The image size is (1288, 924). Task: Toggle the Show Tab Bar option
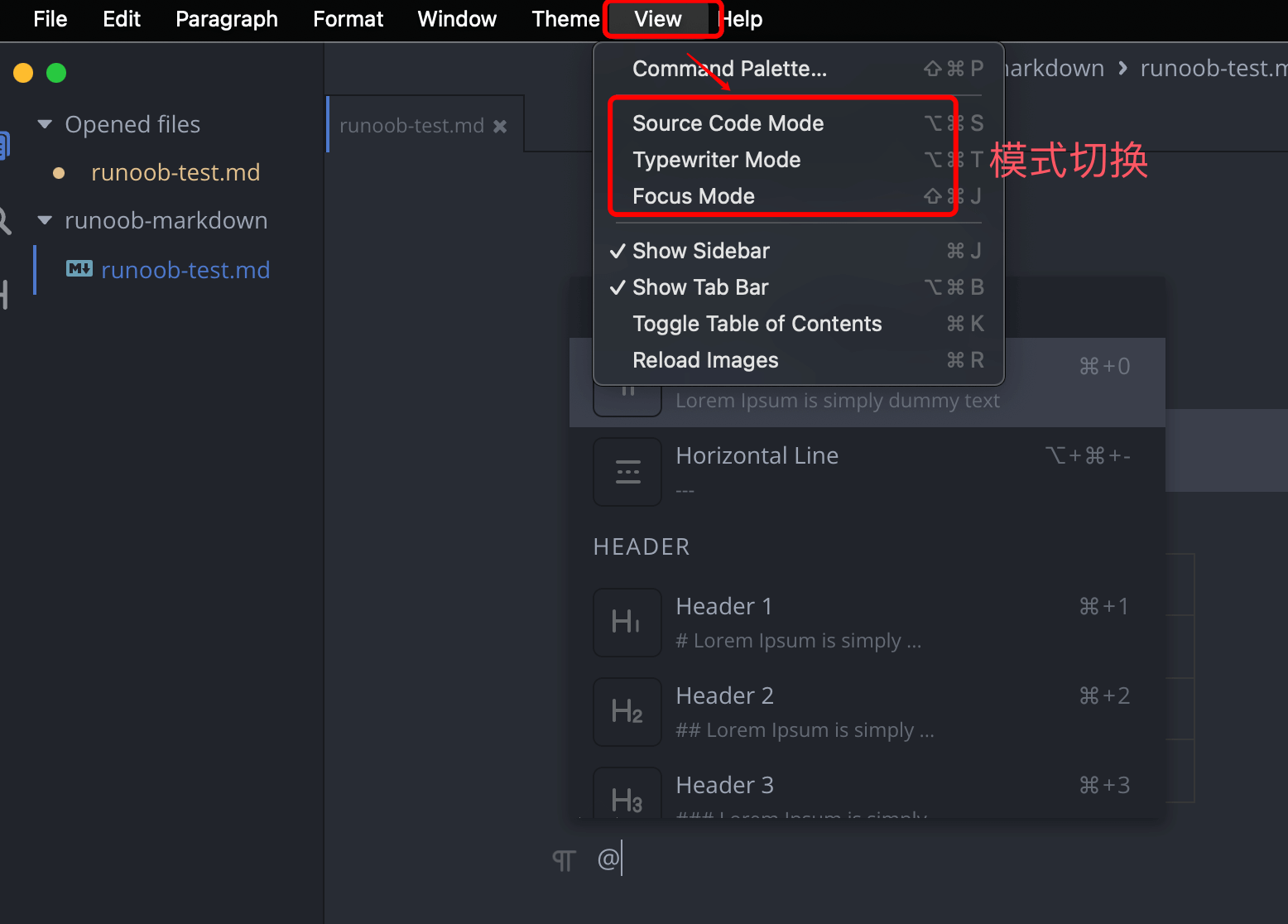(x=700, y=287)
